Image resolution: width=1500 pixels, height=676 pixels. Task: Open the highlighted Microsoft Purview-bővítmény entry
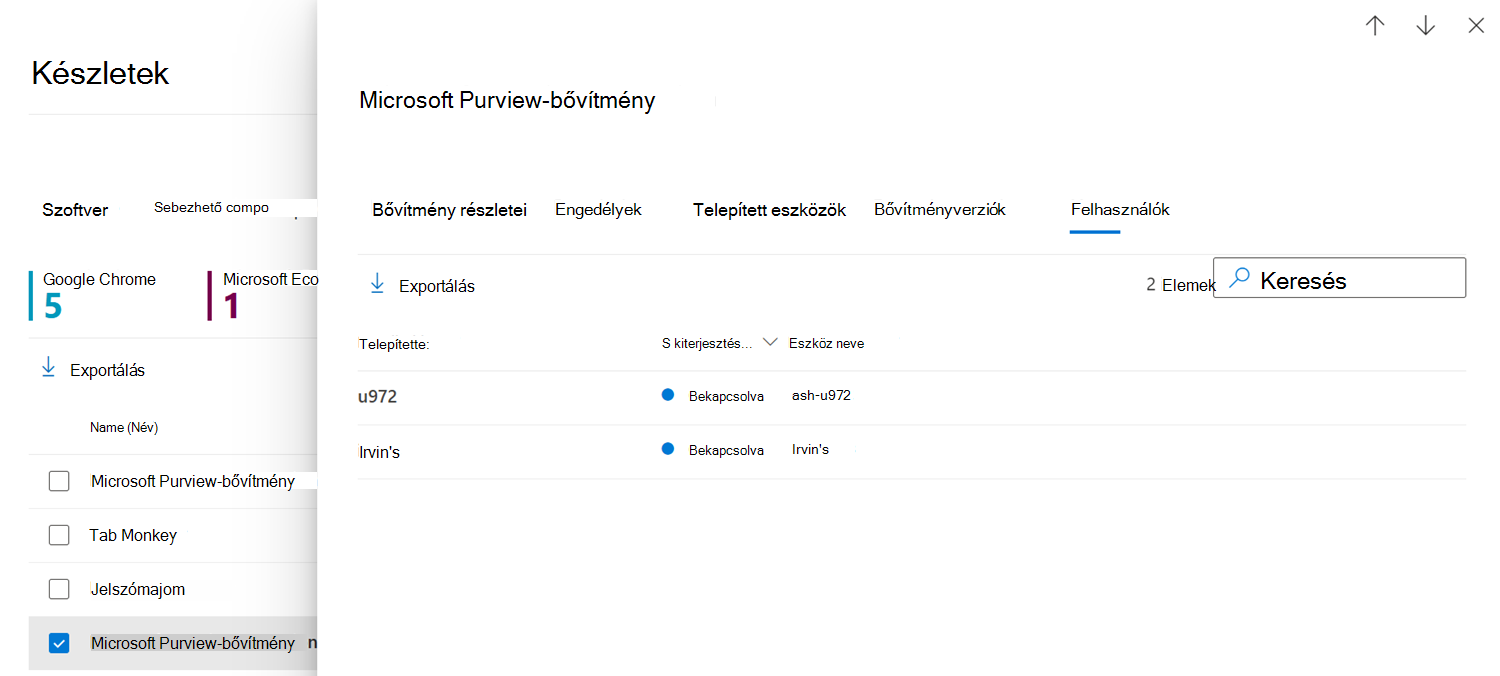(193, 643)
